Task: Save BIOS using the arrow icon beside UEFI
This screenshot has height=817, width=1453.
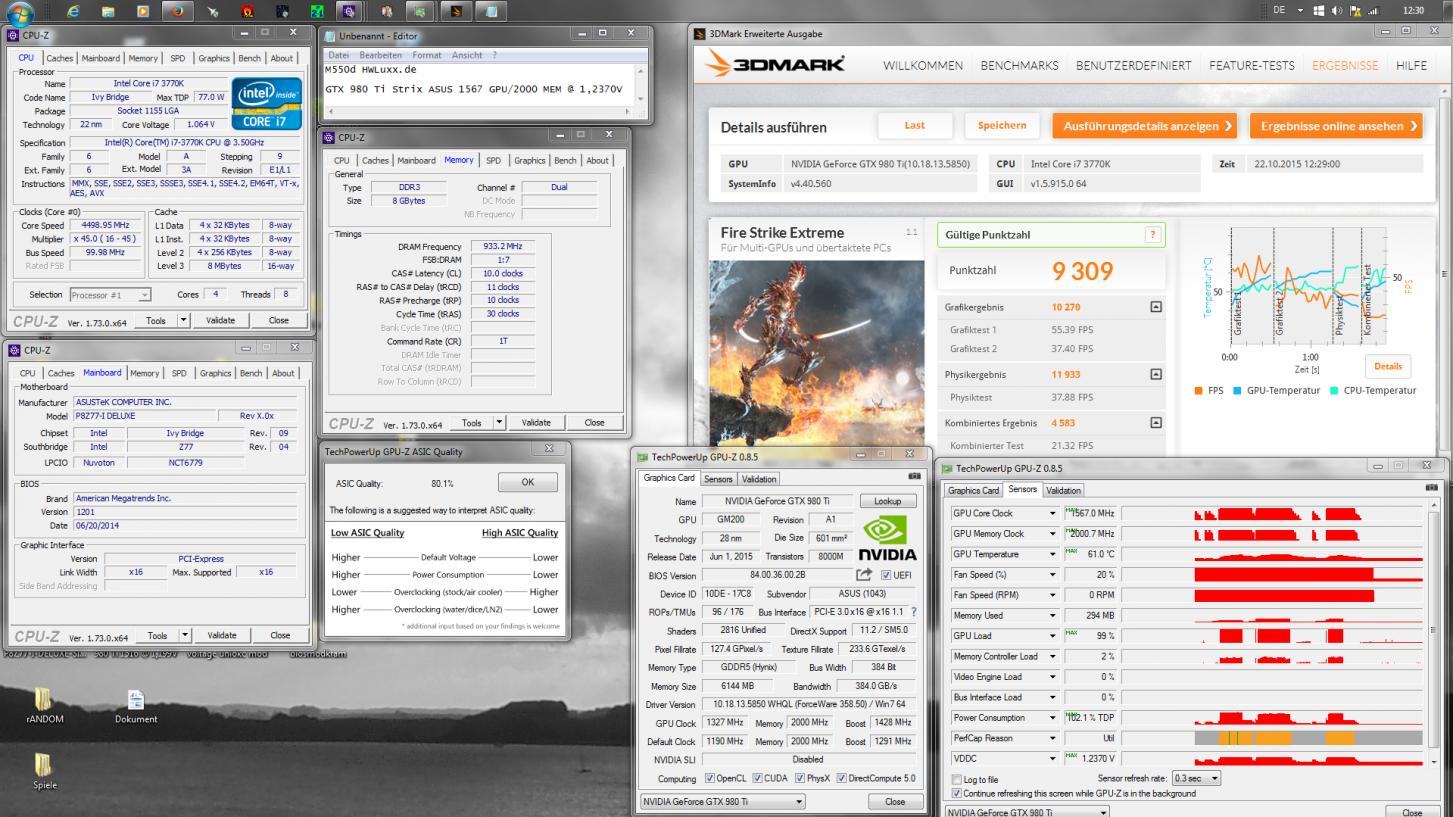Action: coord(864,575)
